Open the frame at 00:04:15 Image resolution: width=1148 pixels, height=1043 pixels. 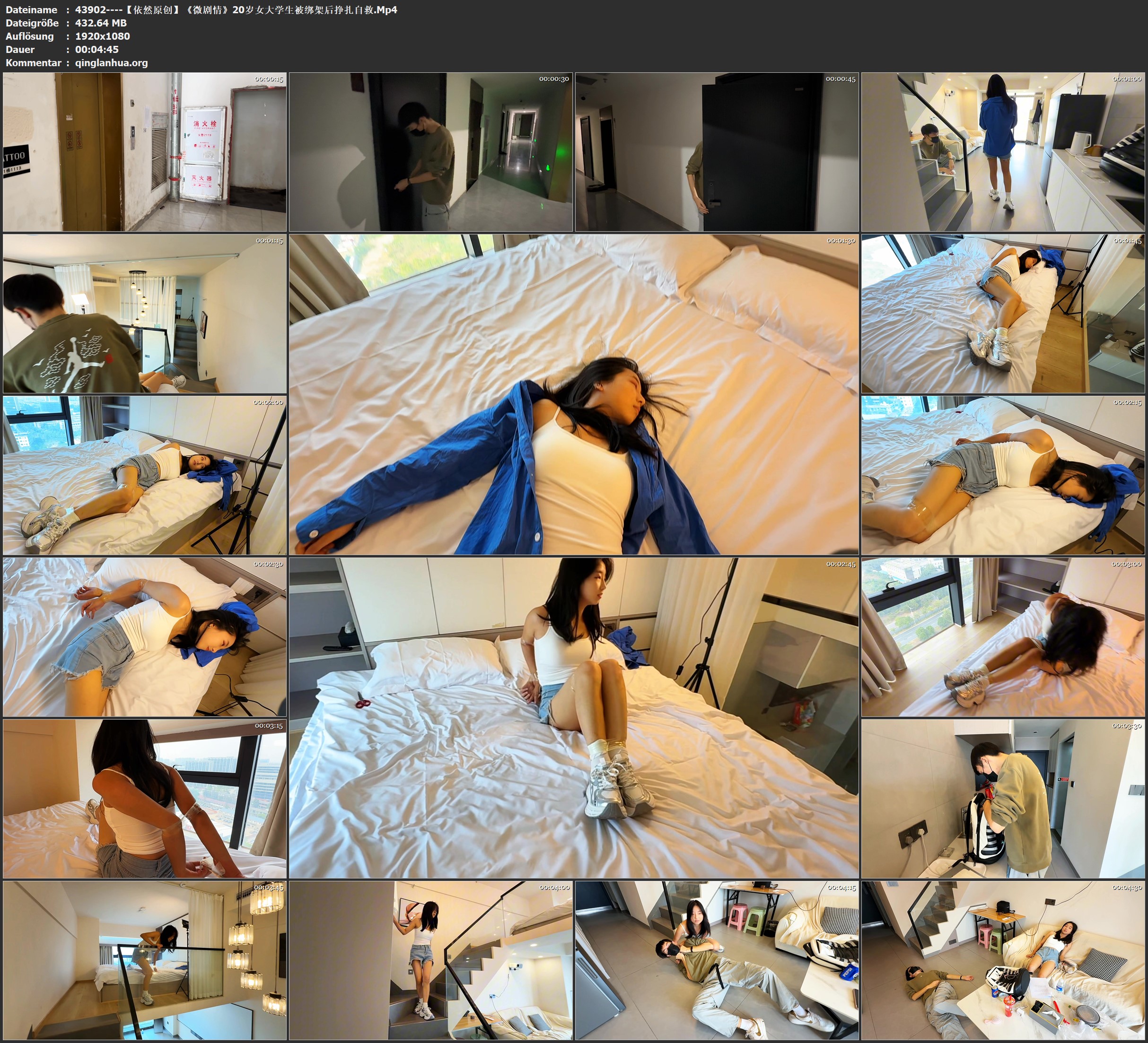tap(716, 960)
